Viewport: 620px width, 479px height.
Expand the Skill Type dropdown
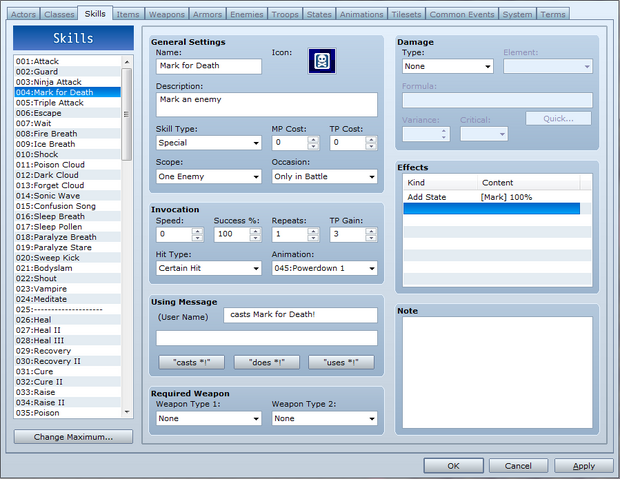pyautogui.click(x=209, y=143)
